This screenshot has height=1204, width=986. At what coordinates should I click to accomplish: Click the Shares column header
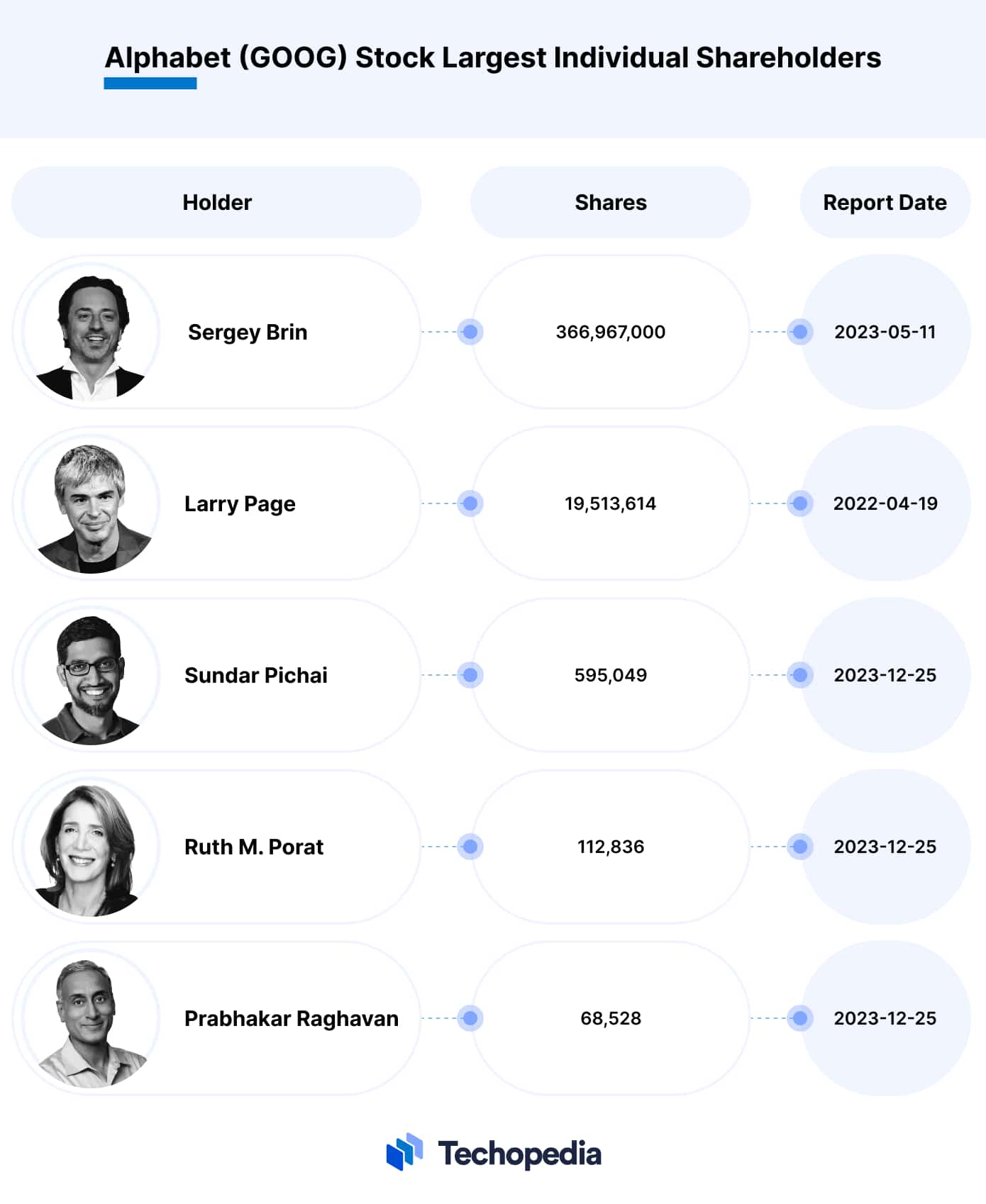[611, 202]
